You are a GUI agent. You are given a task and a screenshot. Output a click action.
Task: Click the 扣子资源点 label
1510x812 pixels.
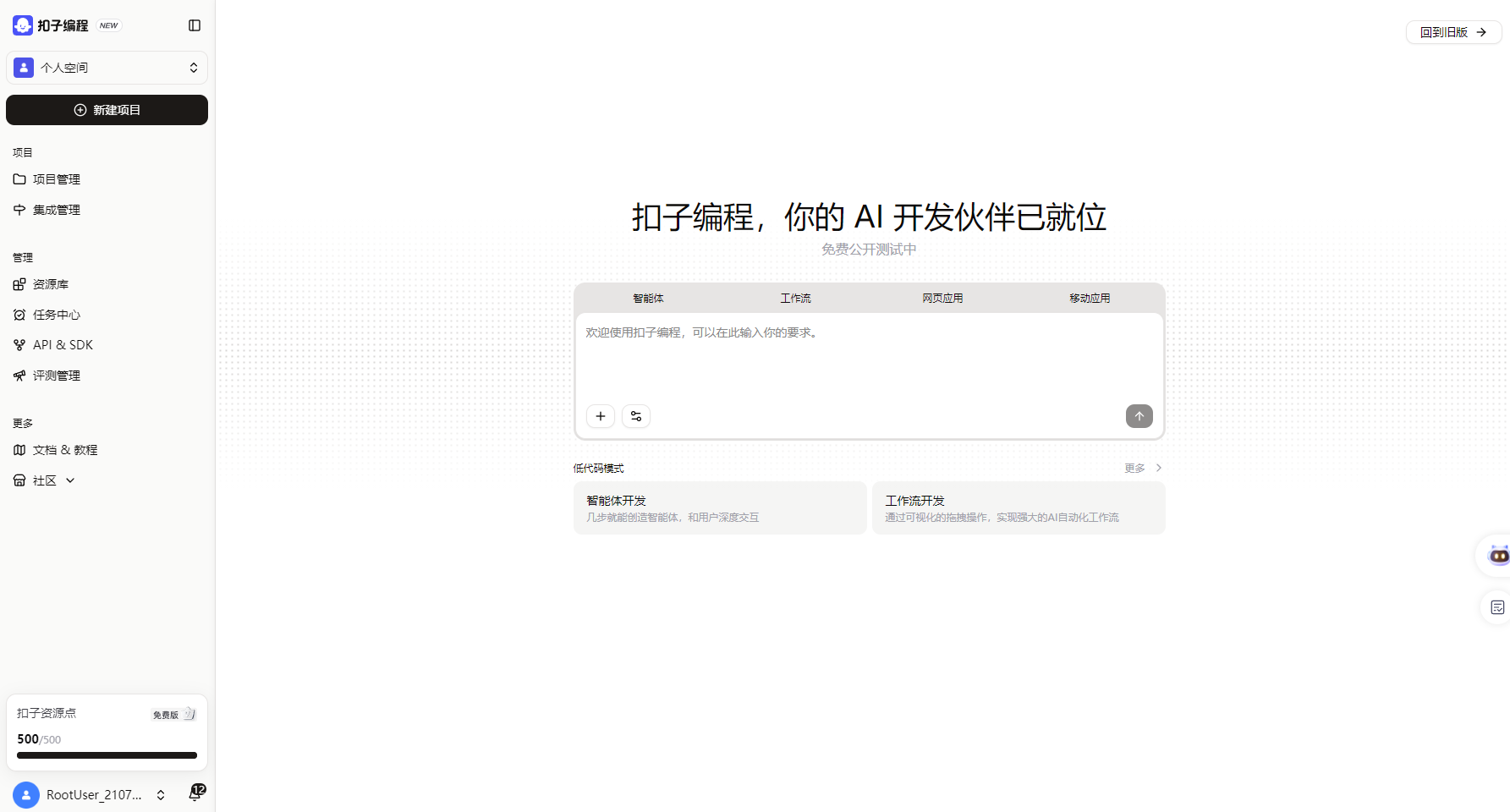click(x=47, y=713)
